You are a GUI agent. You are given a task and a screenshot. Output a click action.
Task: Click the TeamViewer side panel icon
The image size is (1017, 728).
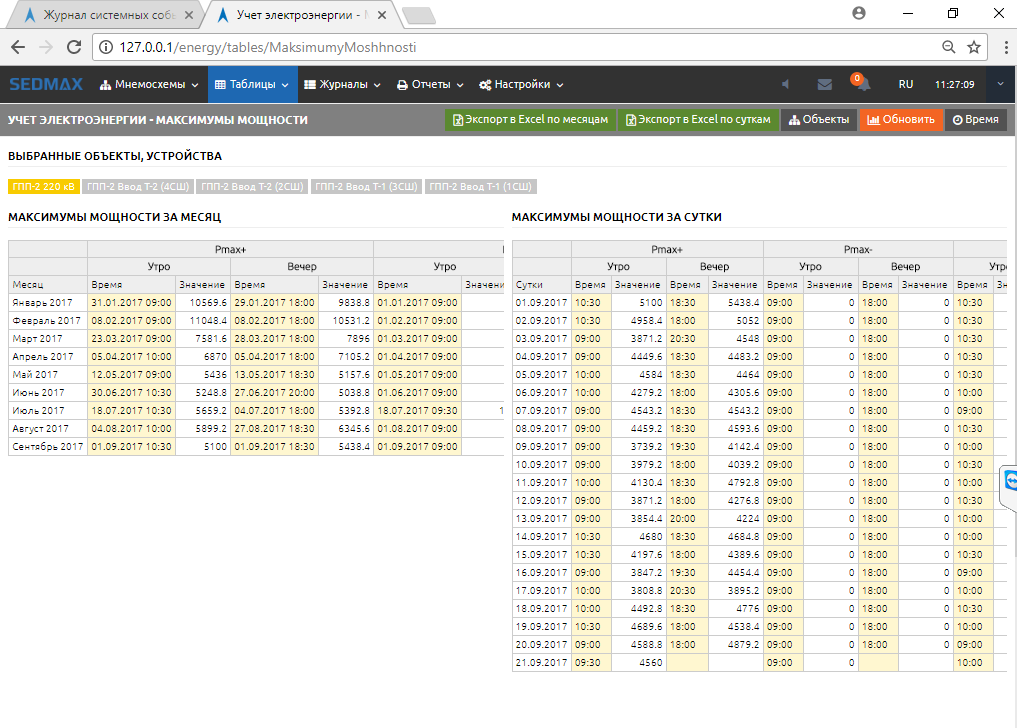click(x=1009, y=481)
